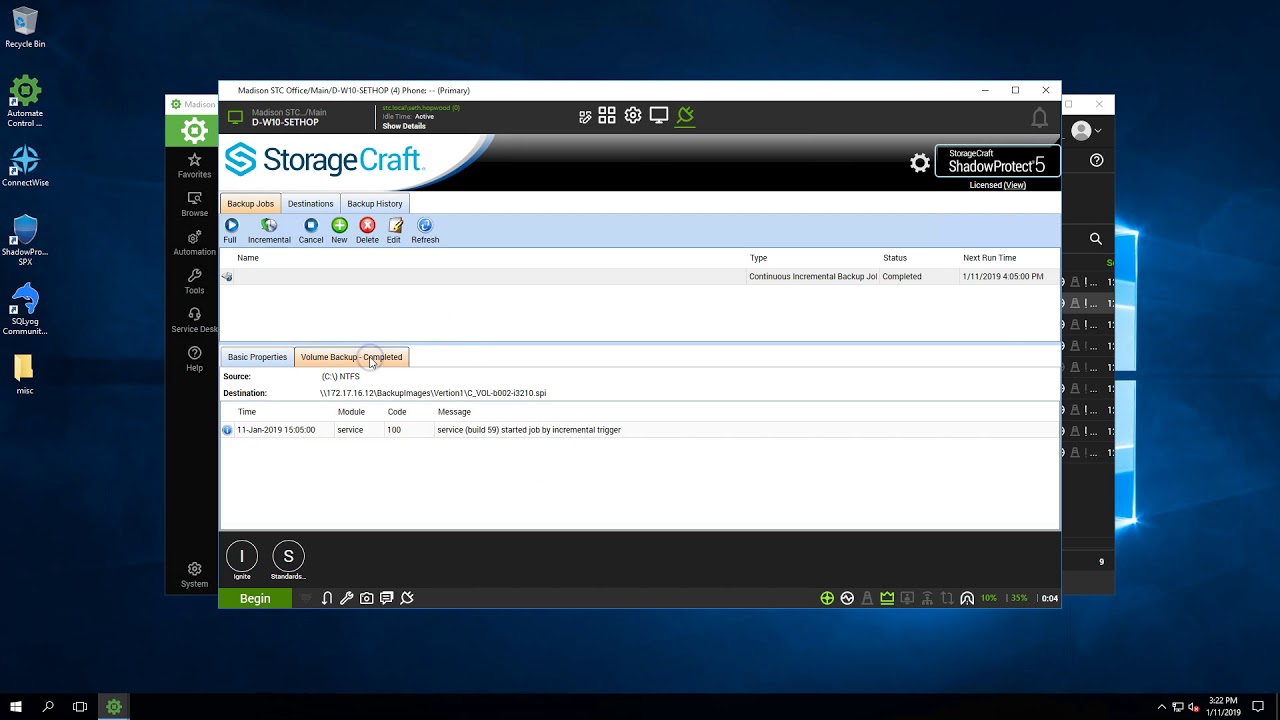Click Automate app on the taskbar

click(114, 706)
